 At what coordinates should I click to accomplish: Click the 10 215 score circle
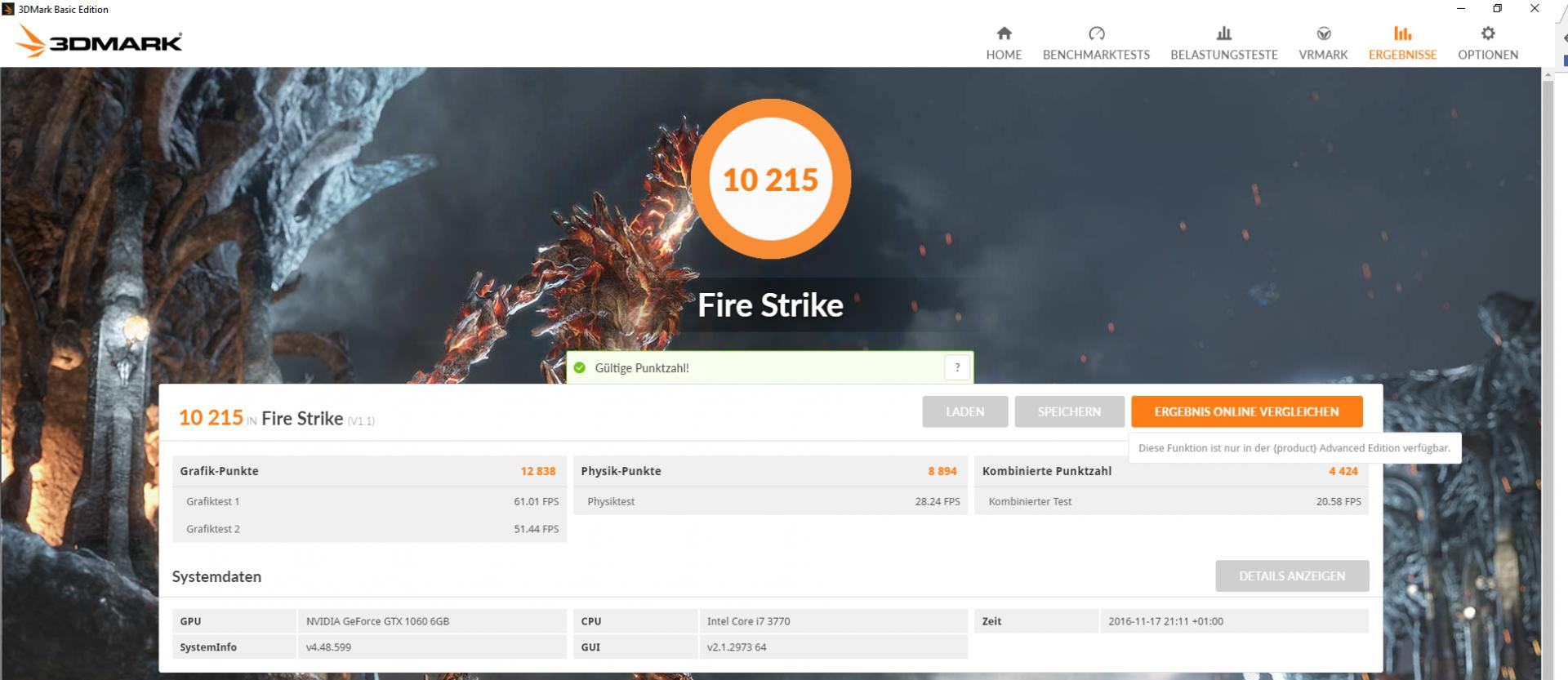[x=770, y=179]
